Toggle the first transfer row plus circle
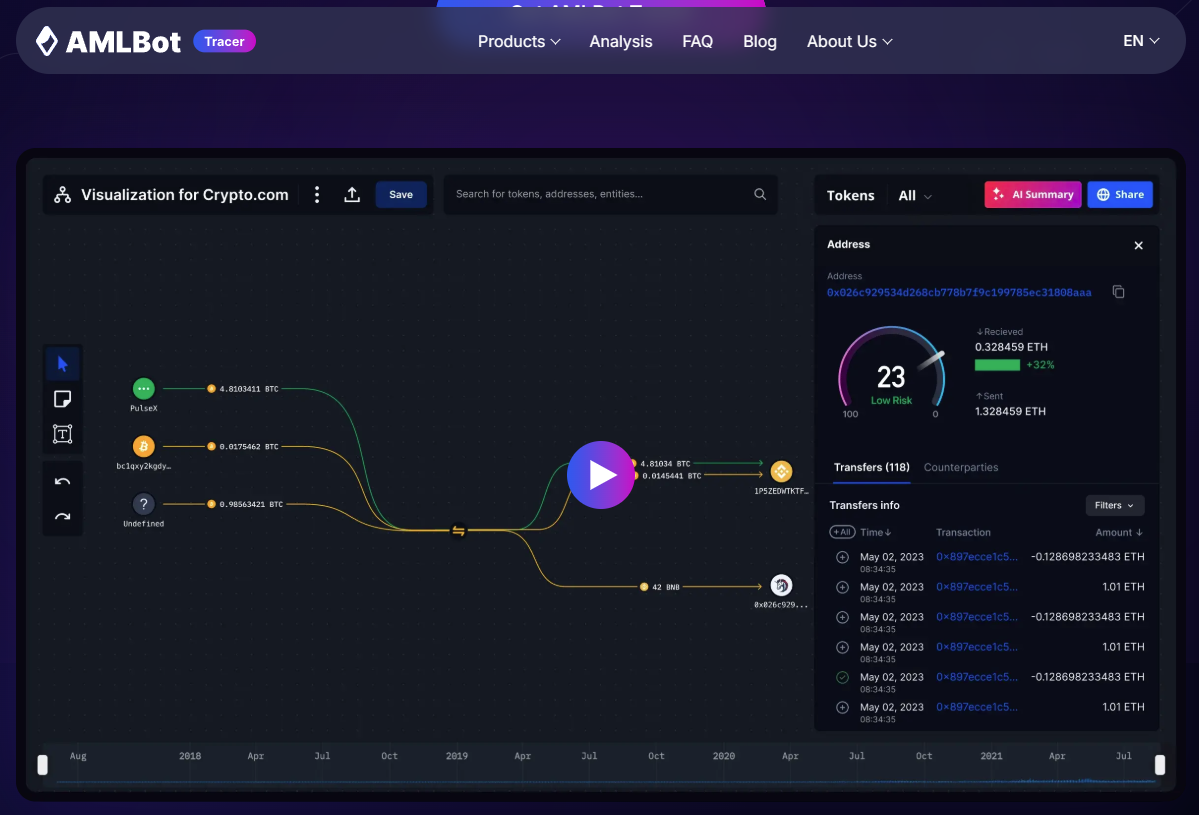The image size is (1199, 815). pyautogui.click(x=842, y=557)
